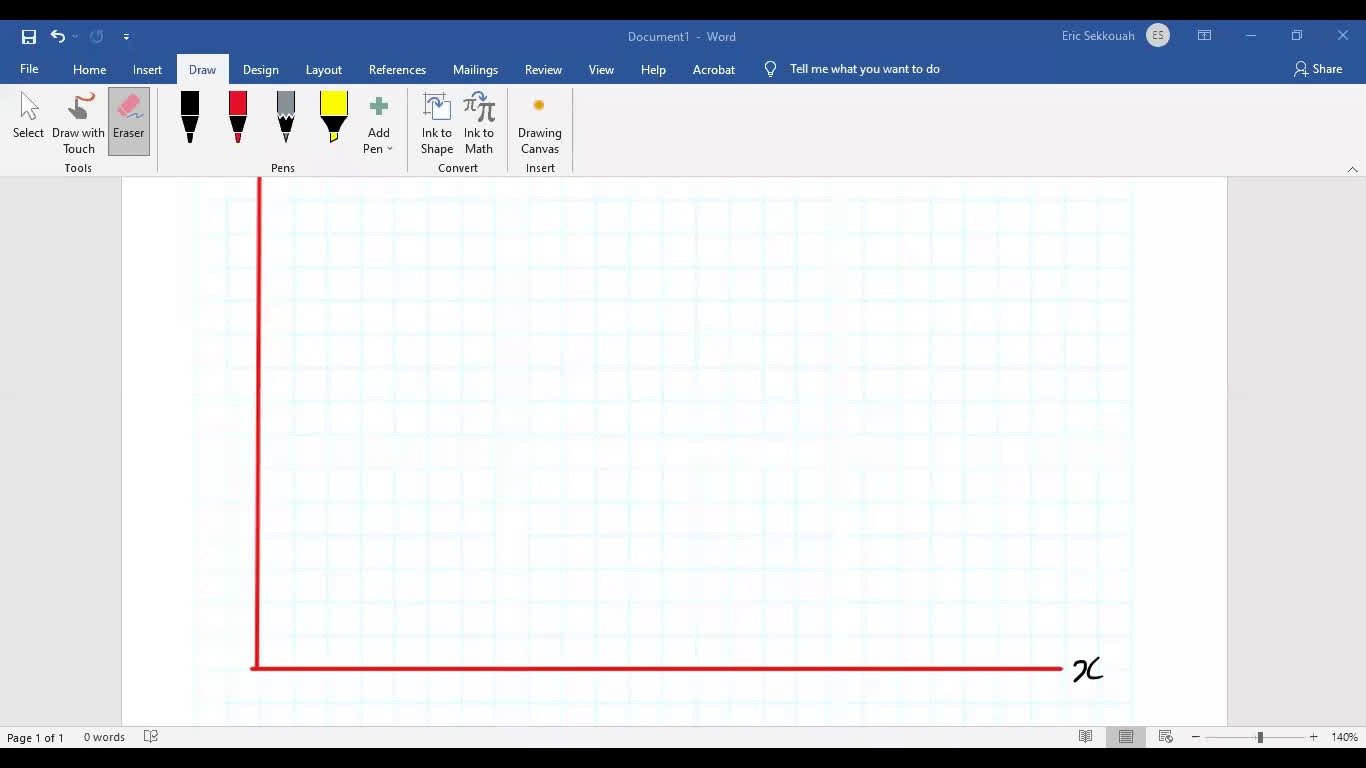
Task: Expand the Undo history dropdown arrow
Action: [x=75, y=36]
